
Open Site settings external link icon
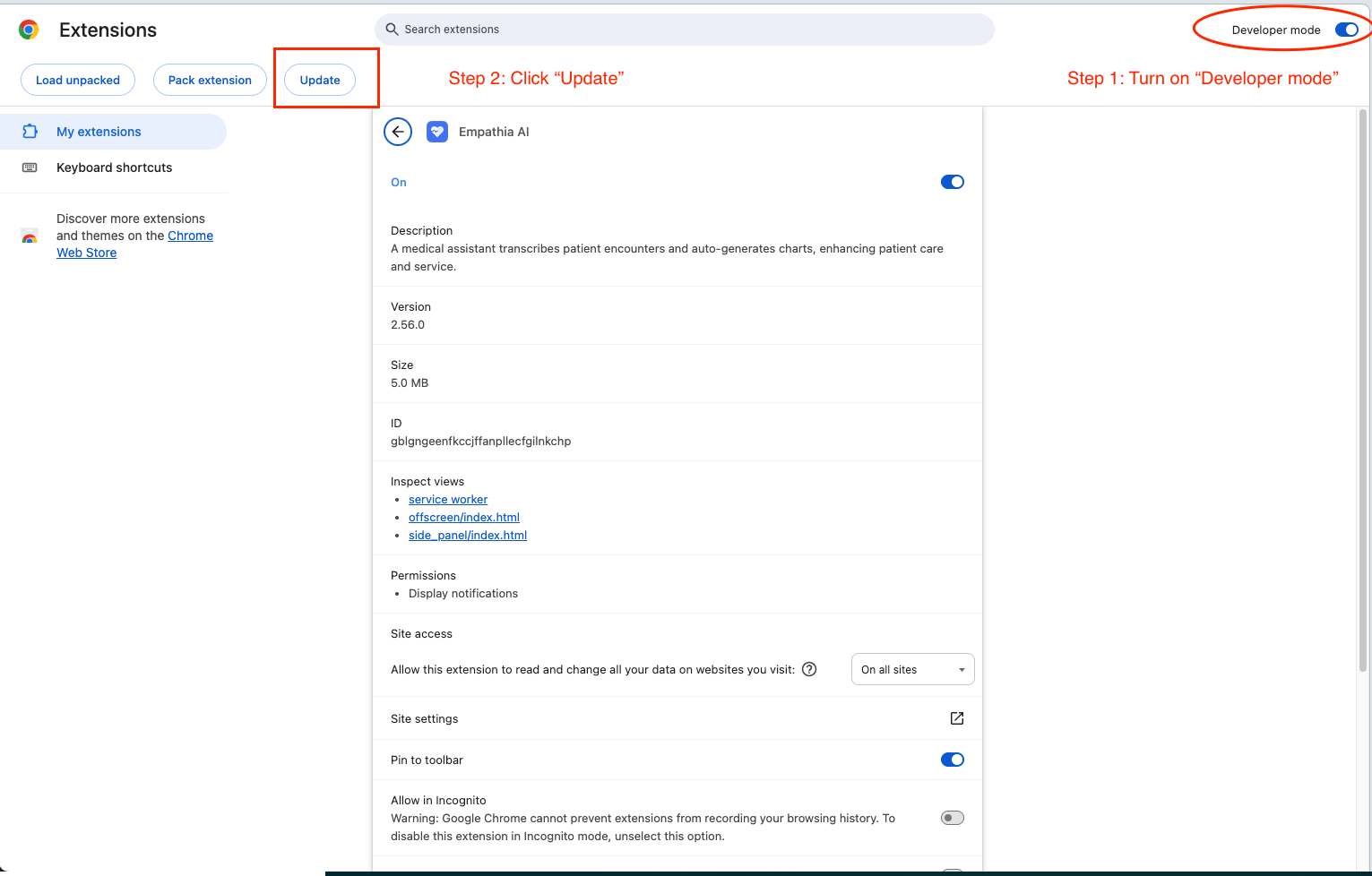pos(957,718)
